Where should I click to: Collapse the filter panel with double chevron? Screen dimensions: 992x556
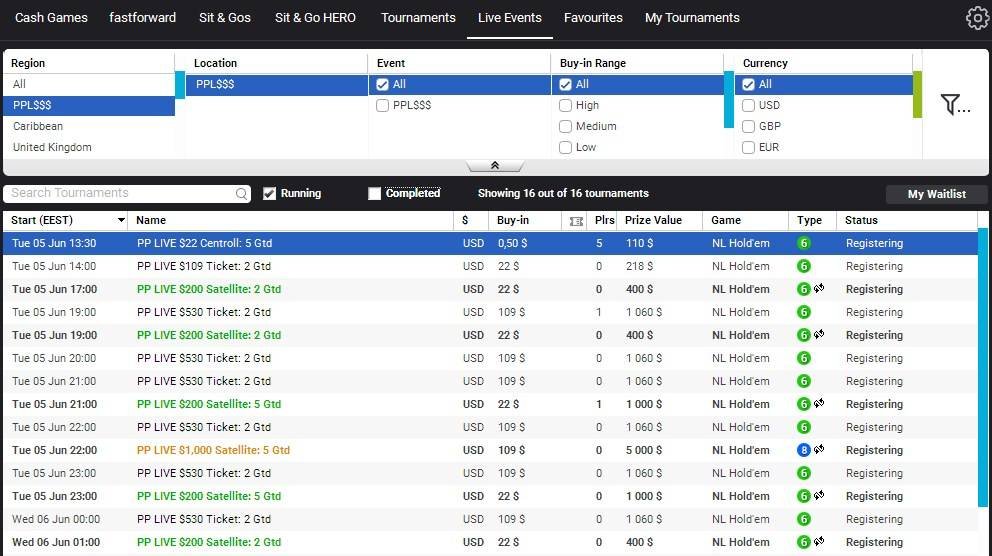click(494, 166)
